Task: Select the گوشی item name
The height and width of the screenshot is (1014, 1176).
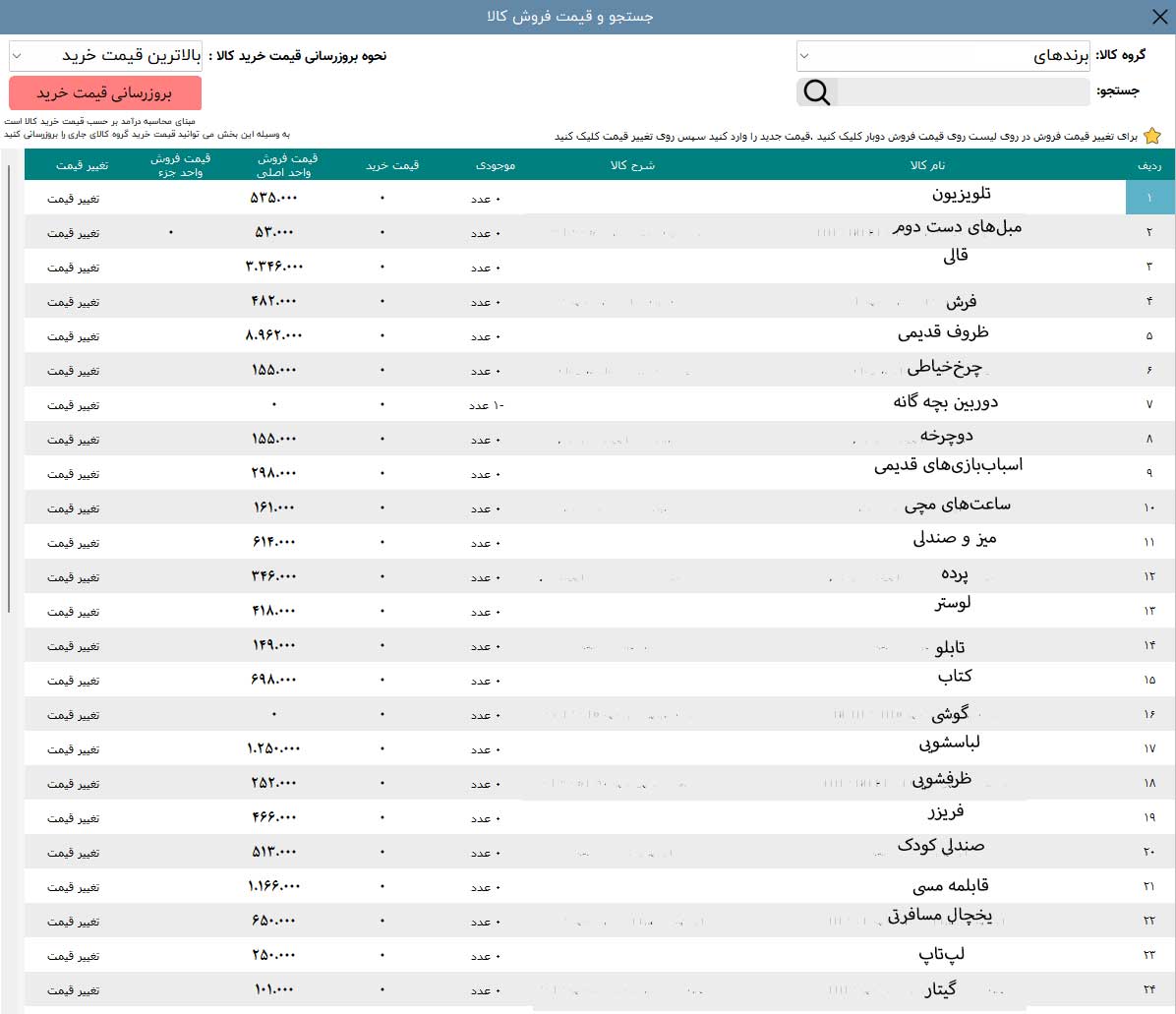Action: pos(950,713)
